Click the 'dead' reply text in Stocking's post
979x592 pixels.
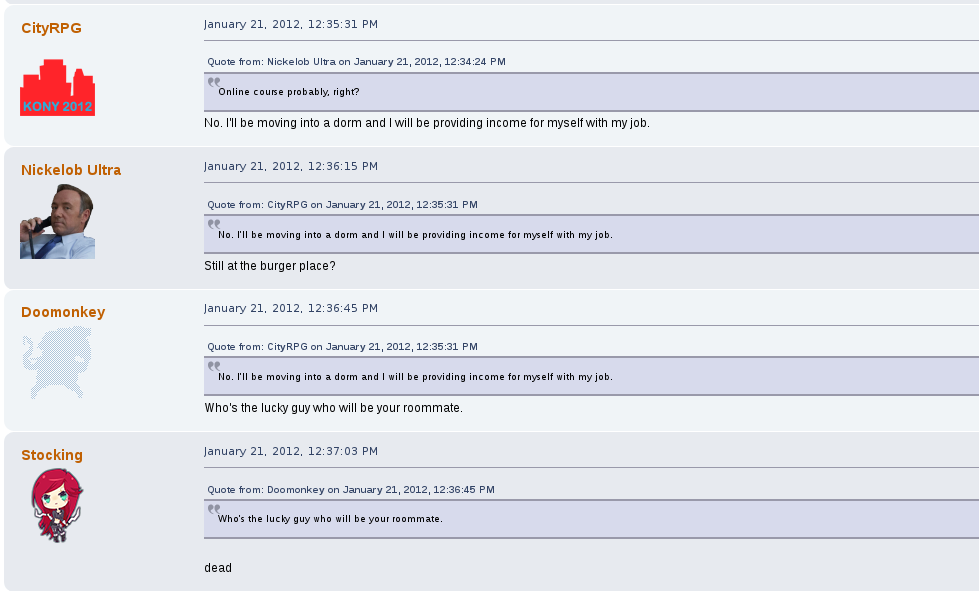point(218,568)
